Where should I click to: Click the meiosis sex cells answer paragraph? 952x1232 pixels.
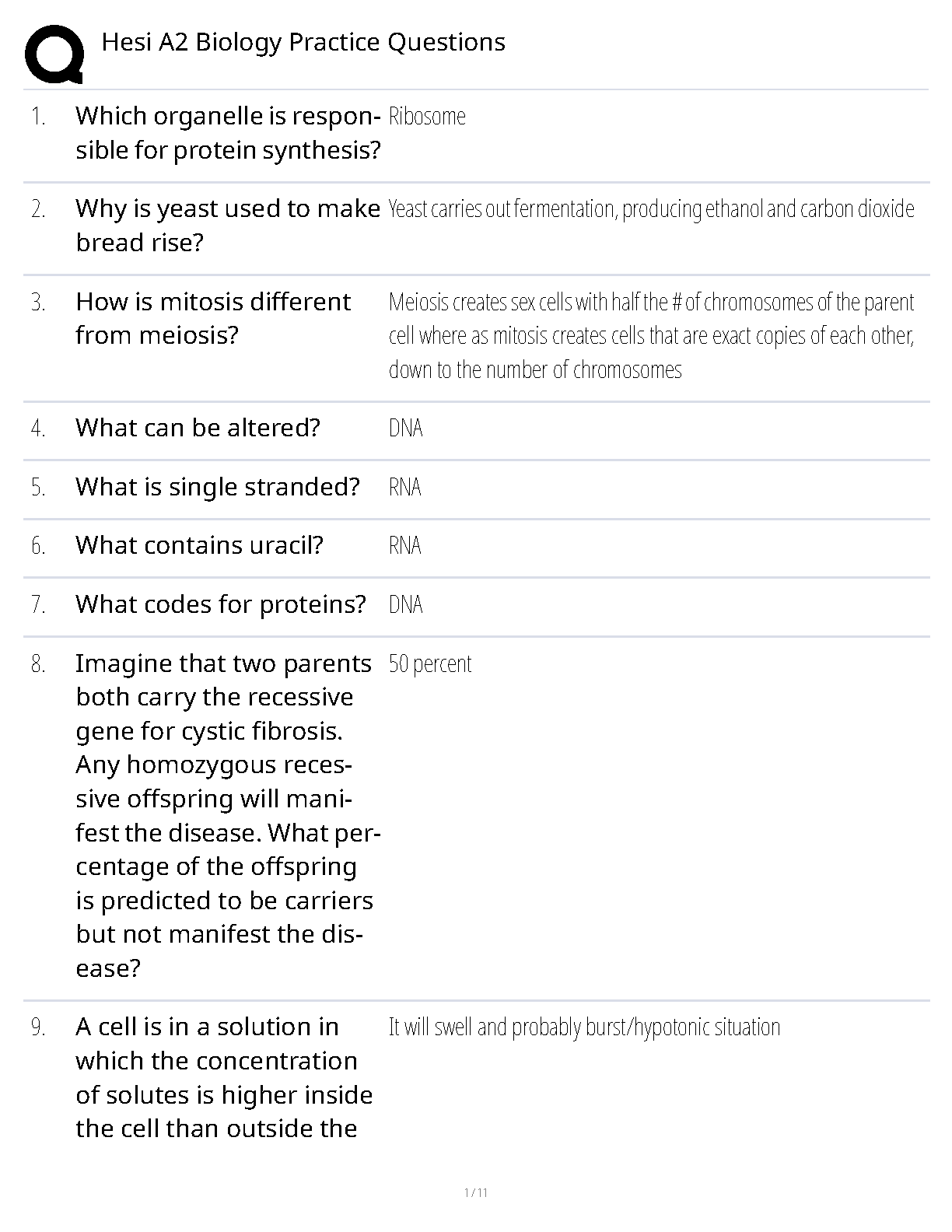point(651,335)
